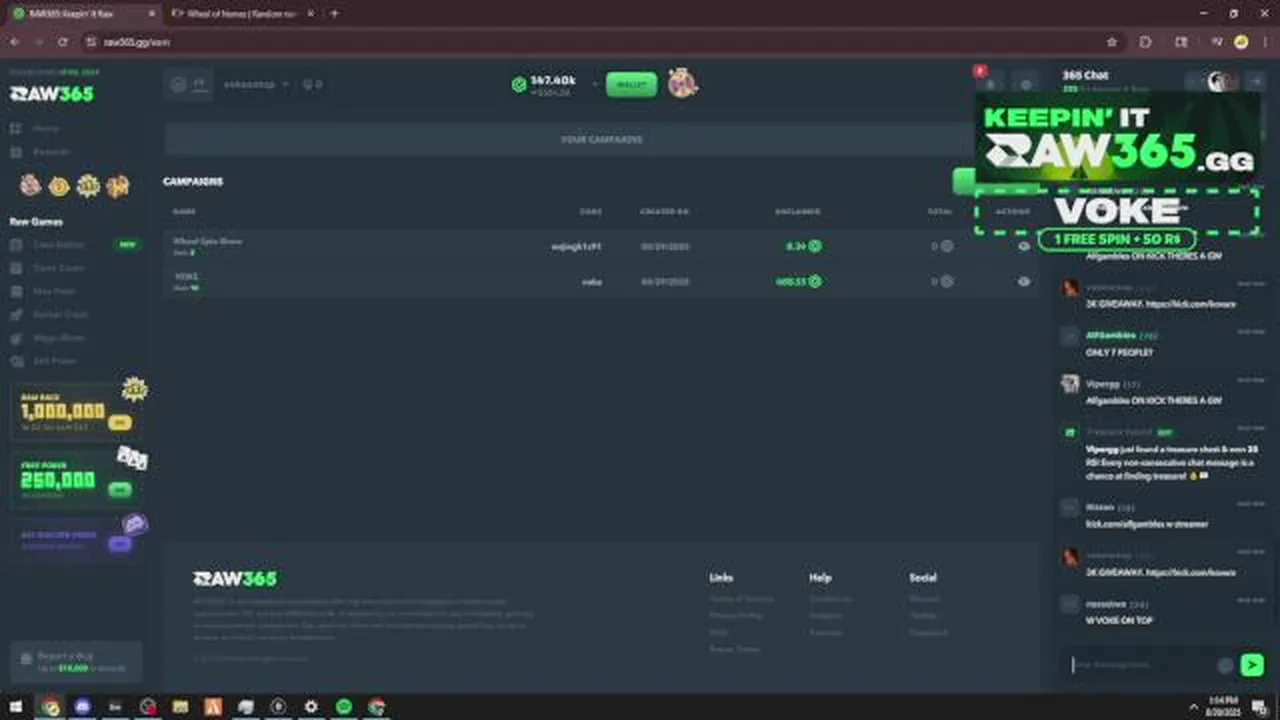
Task: Click the 'W VOKE ON TOP' chat message
Action: (x=1119, y=620)
